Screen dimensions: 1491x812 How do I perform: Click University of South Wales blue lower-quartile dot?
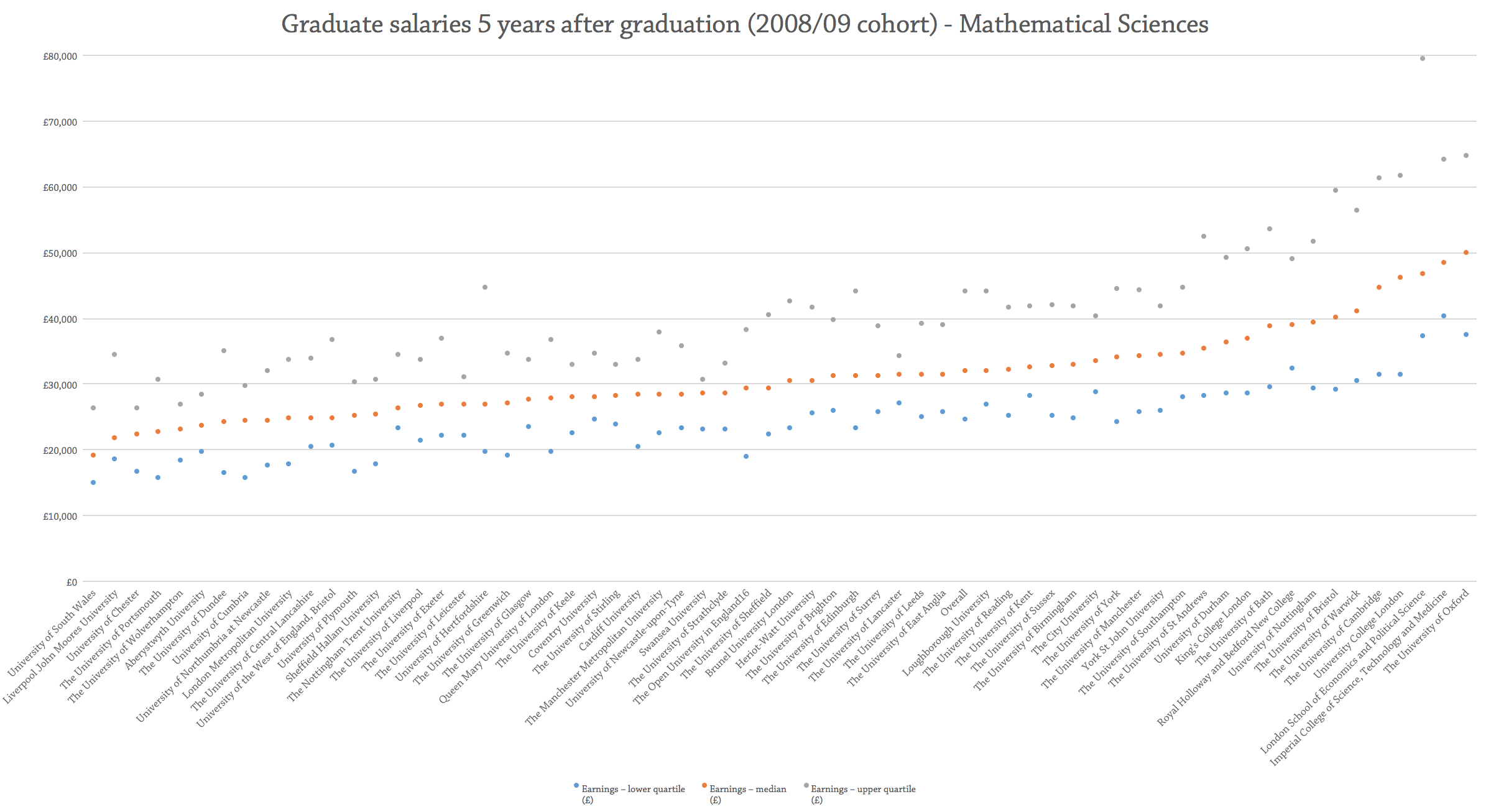[93, 482]
